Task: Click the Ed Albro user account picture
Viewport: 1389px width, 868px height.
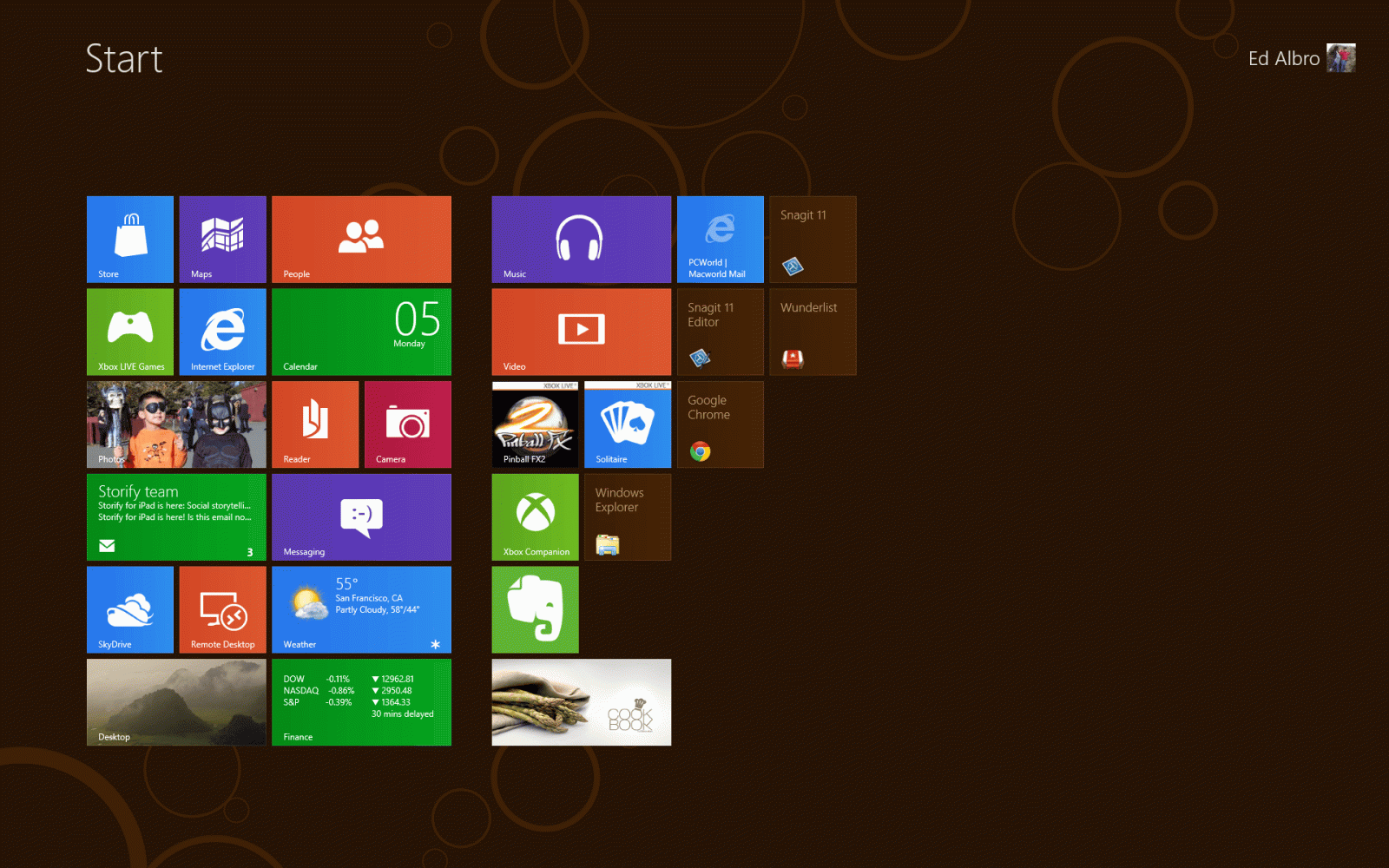Action: pyautogui.click(x=1341, y=57)
